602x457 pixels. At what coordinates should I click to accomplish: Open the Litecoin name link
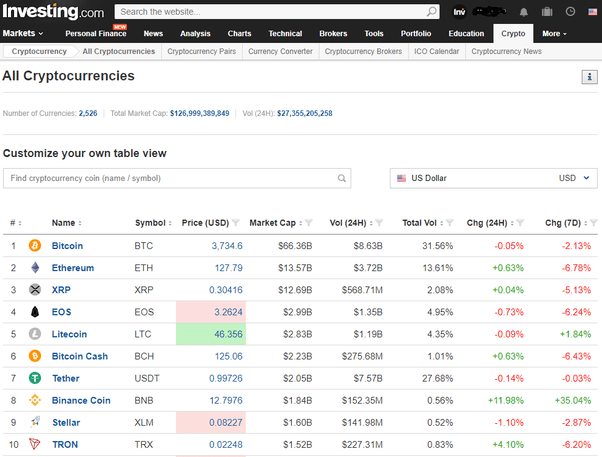click(x=69, y=334)
